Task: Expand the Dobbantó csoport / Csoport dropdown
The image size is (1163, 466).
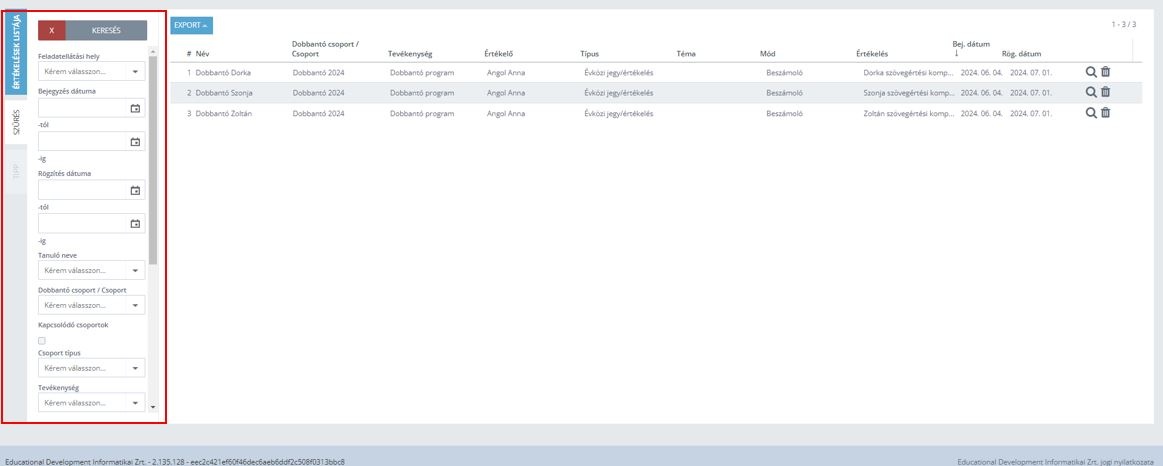Action: 92,305
